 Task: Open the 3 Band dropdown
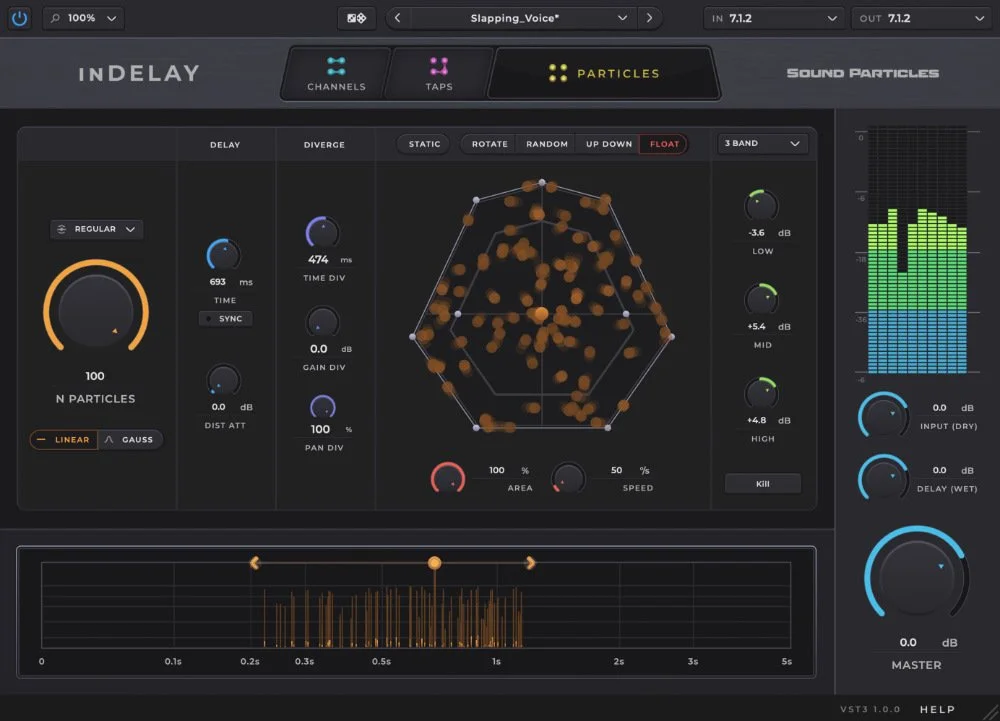coord(762,143)
